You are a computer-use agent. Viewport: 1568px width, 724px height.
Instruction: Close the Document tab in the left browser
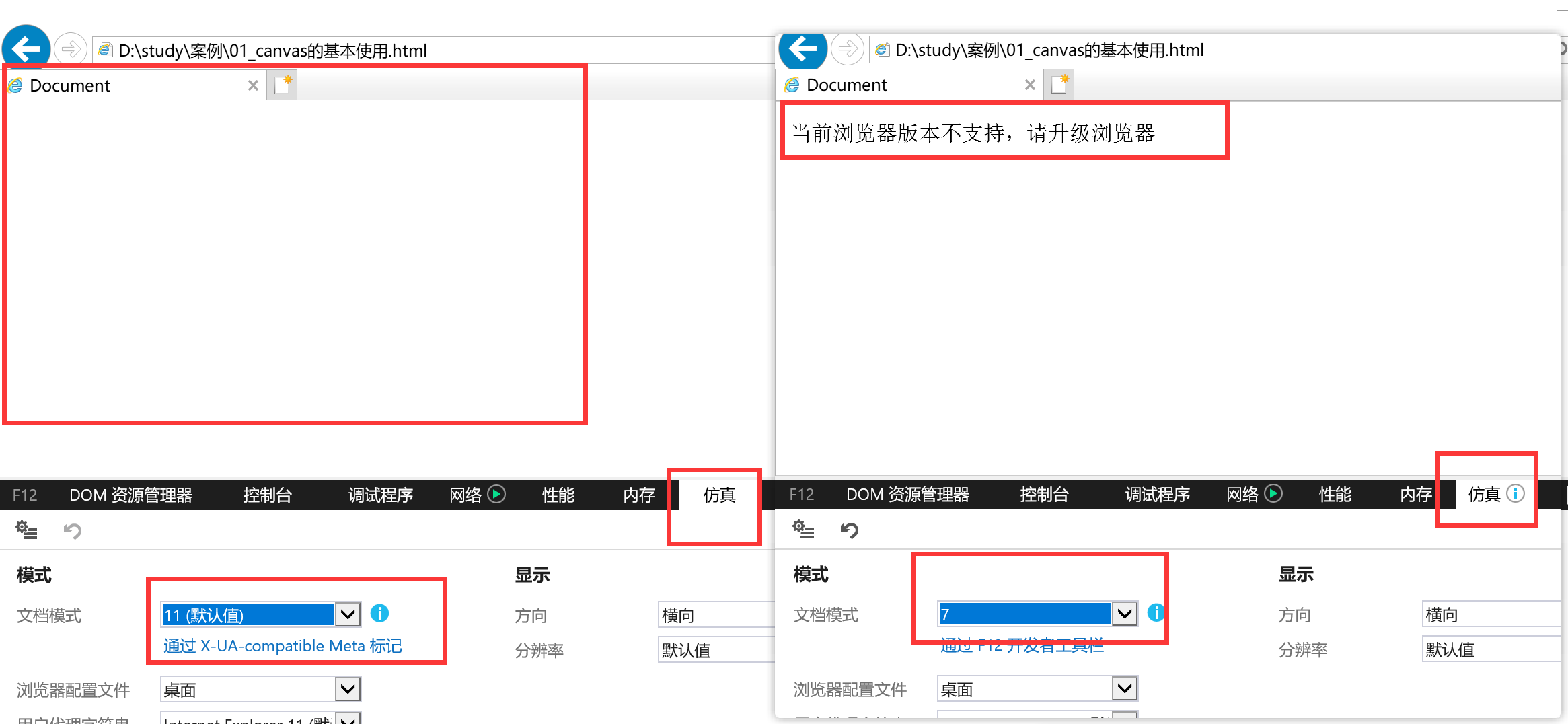[x=253, y=85]
